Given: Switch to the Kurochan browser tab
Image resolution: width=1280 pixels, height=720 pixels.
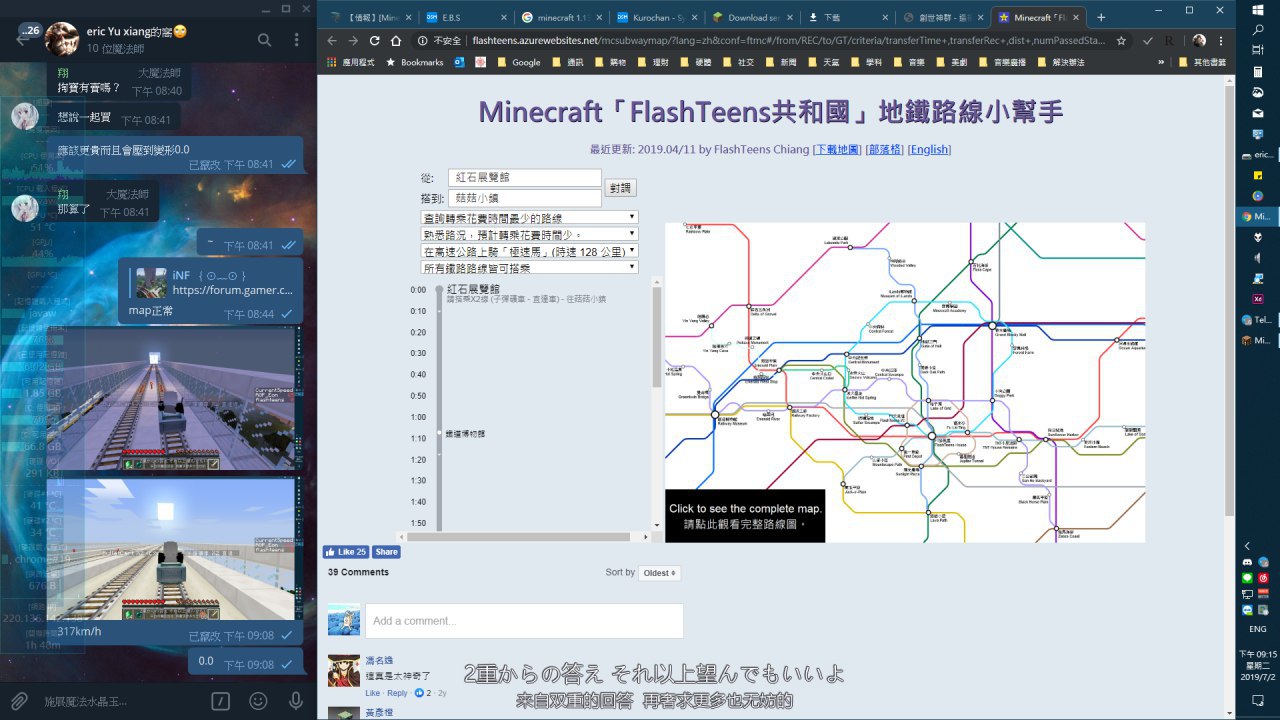Looking at the screenshot, I should click(x=658, y=17).
